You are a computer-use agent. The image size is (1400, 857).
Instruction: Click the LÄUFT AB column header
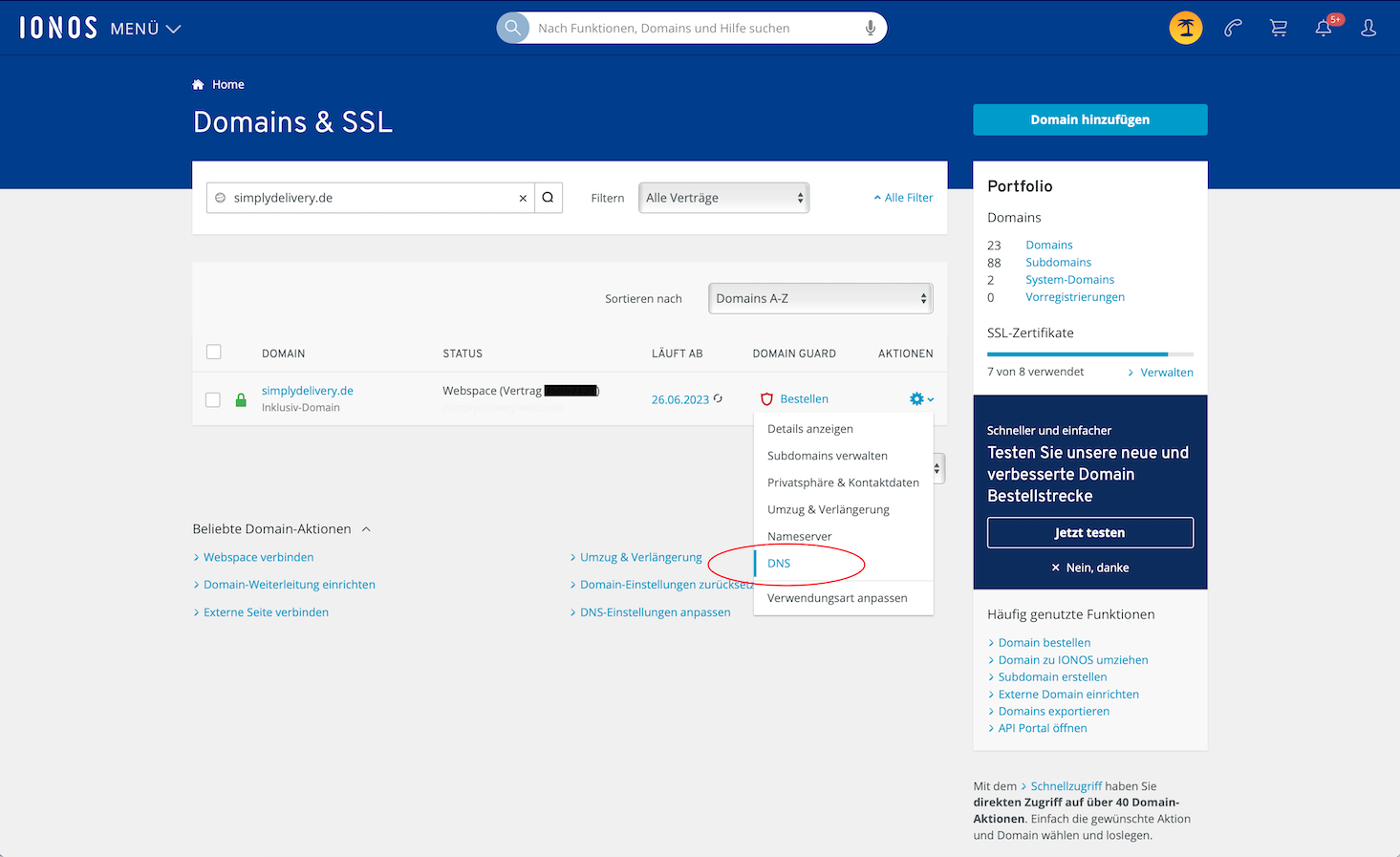pyautogui.click(x=678, y=354)
